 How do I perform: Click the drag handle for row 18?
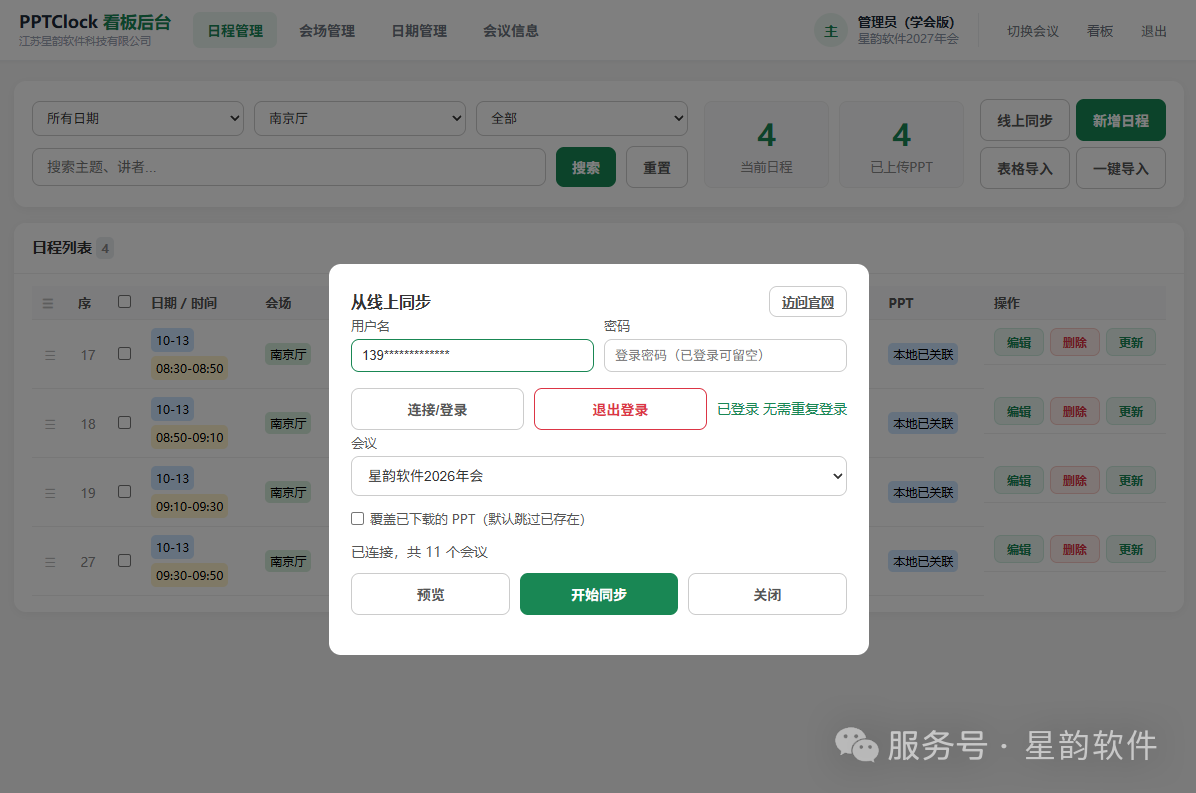coord(50,424)
